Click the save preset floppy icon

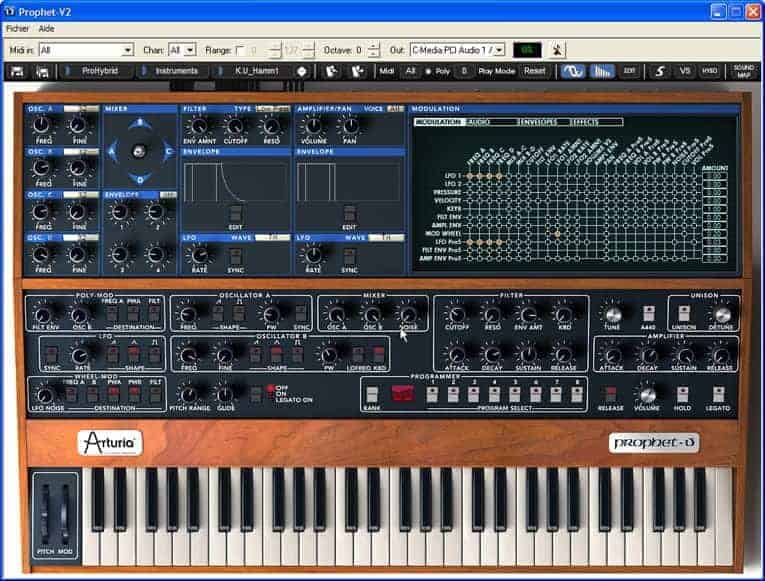pos(16,71)
